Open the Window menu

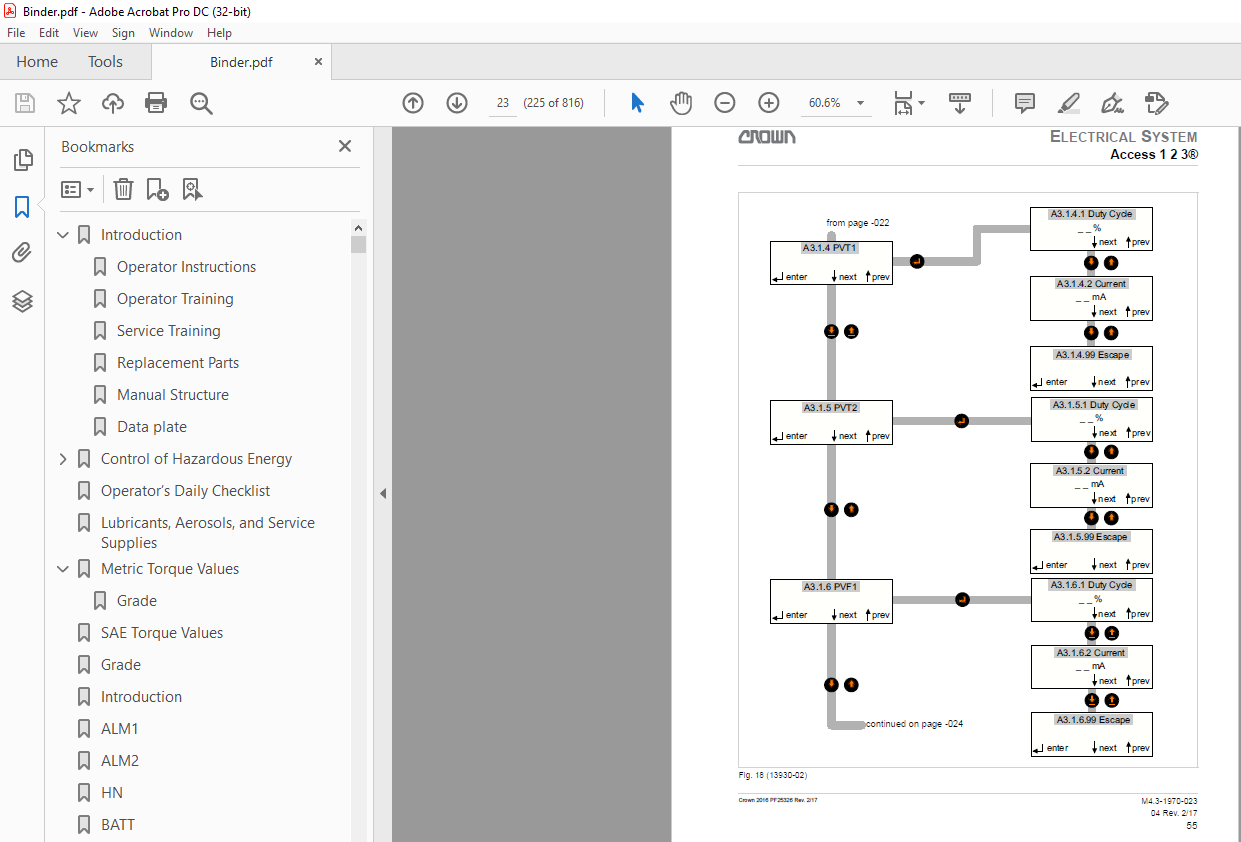171,33
